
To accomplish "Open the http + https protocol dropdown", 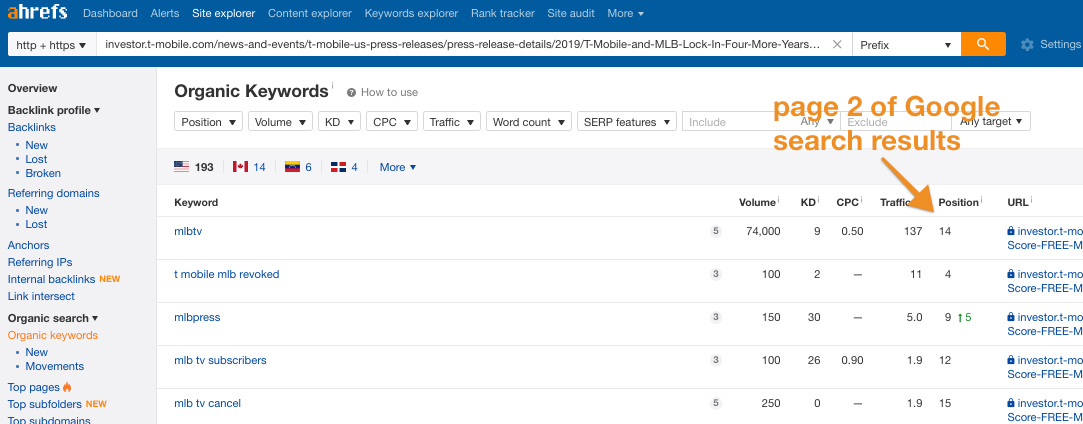I will (x=51, y=45).
